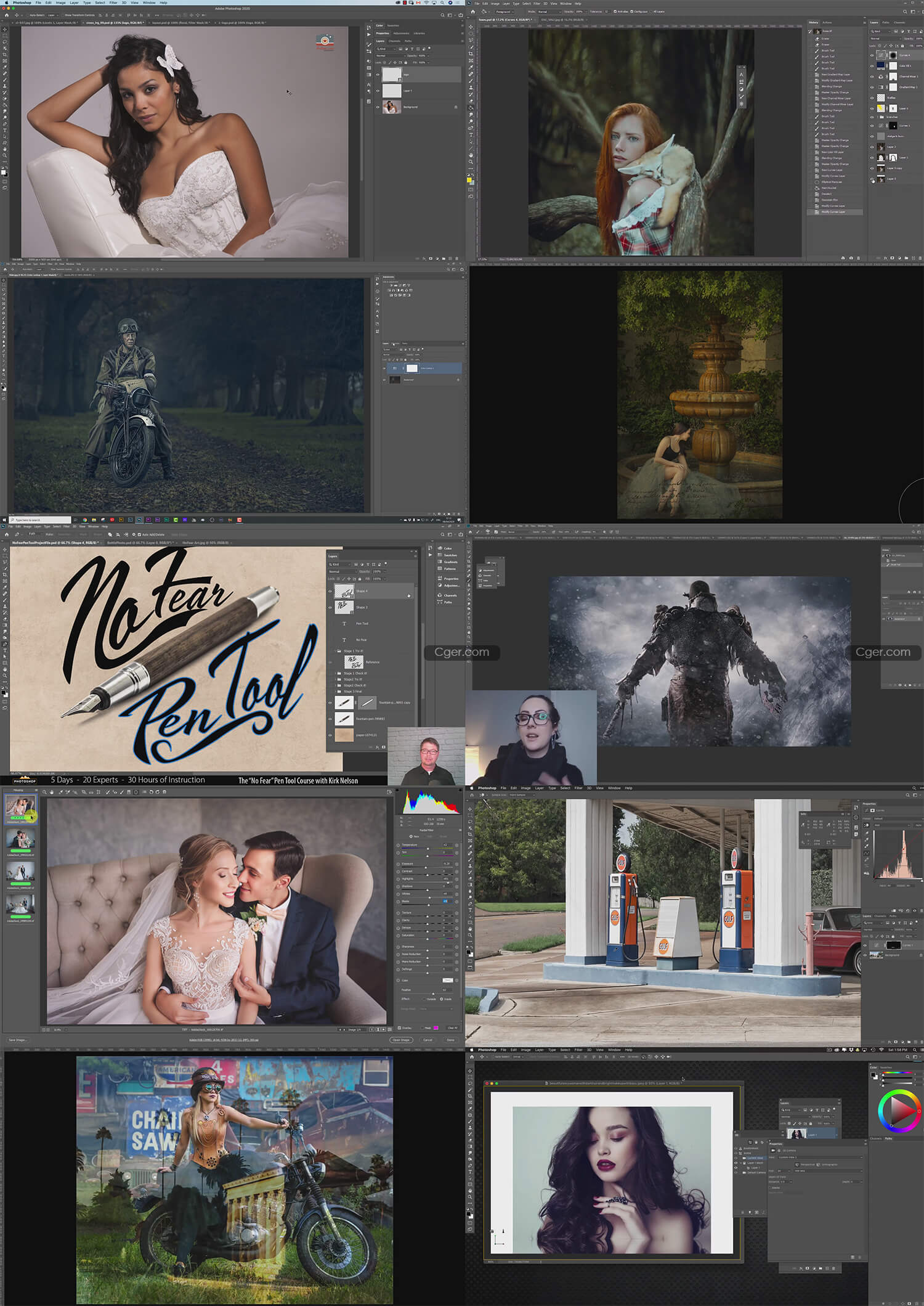The height and width of the screenshot is (1306, 924).
Task: Open the Window menu in the bride Photoshop window
Action: 149,2
